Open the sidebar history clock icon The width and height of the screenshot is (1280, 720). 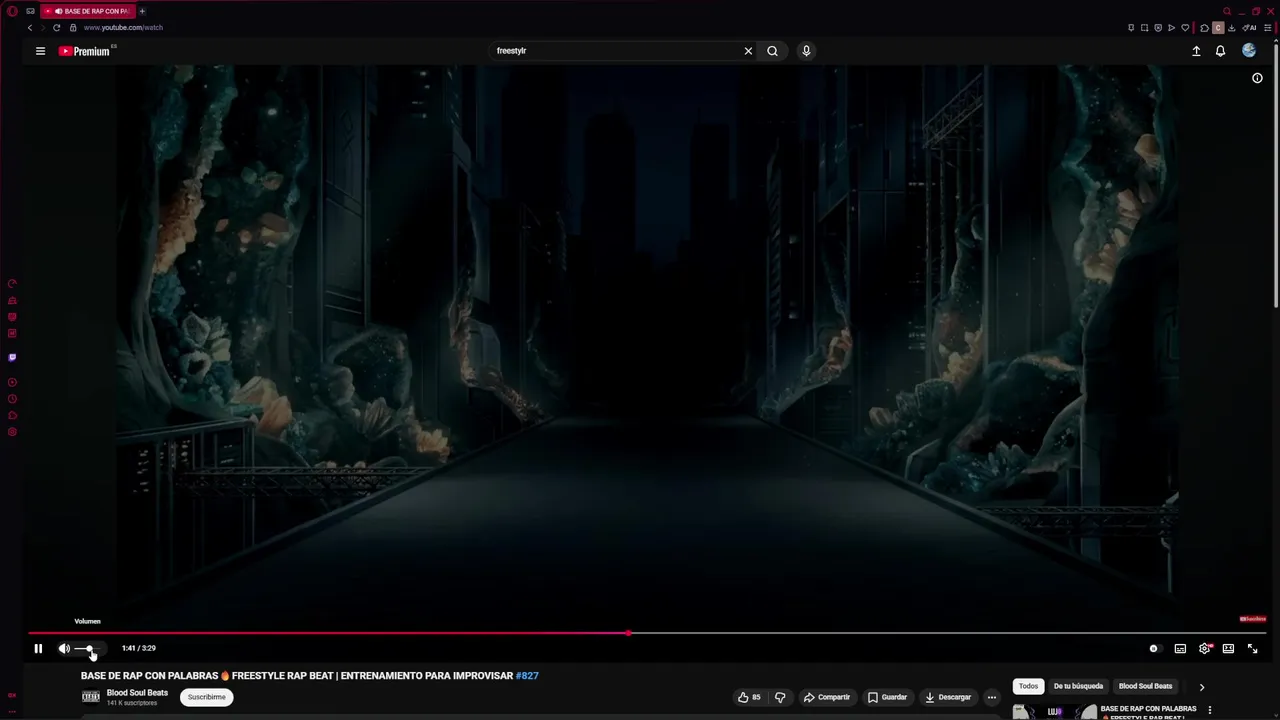12,399
